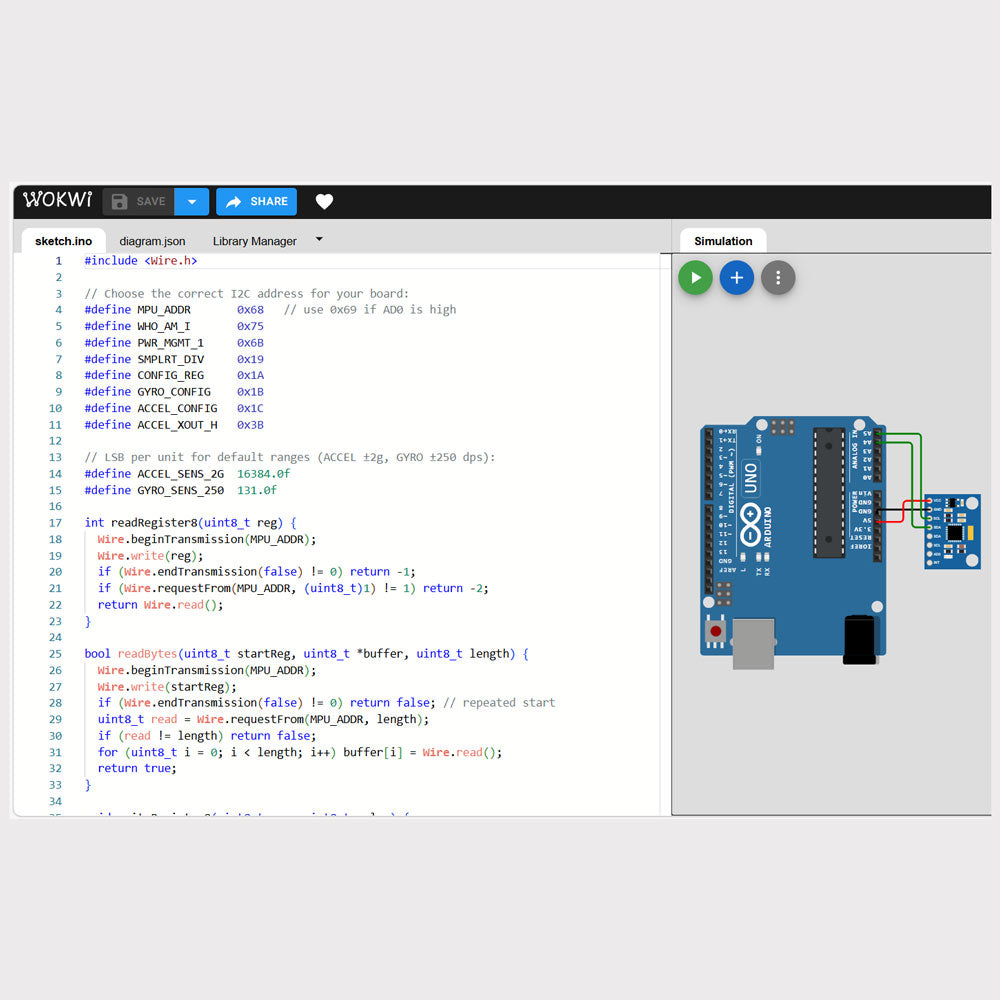Switch to the diagram.json tab
This screenshot has width=1000, height=1000.
(x=152, y=241)
